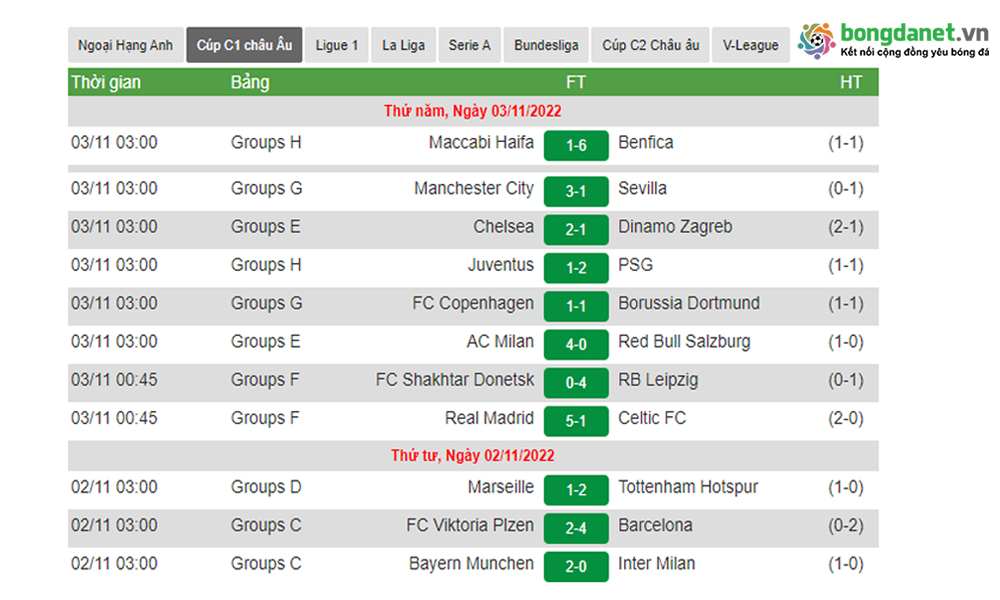The image size is (1000, 600).
Task: Open the 3-1 Manchester City score button
Action: point(576,192)
